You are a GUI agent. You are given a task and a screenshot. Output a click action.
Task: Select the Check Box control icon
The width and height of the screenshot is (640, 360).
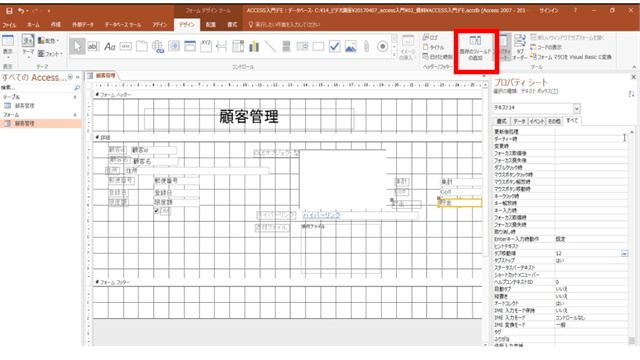click(334, 47)
